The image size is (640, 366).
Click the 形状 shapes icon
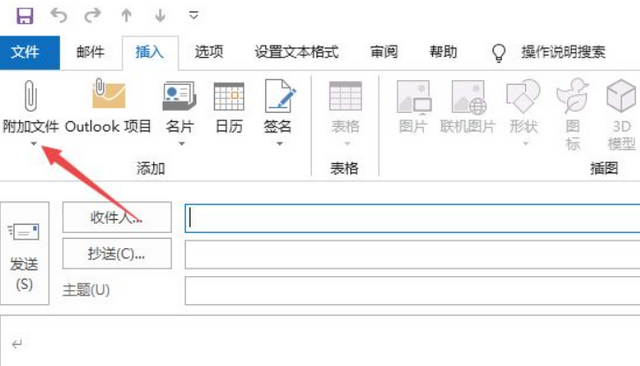(x=523, y=96)
